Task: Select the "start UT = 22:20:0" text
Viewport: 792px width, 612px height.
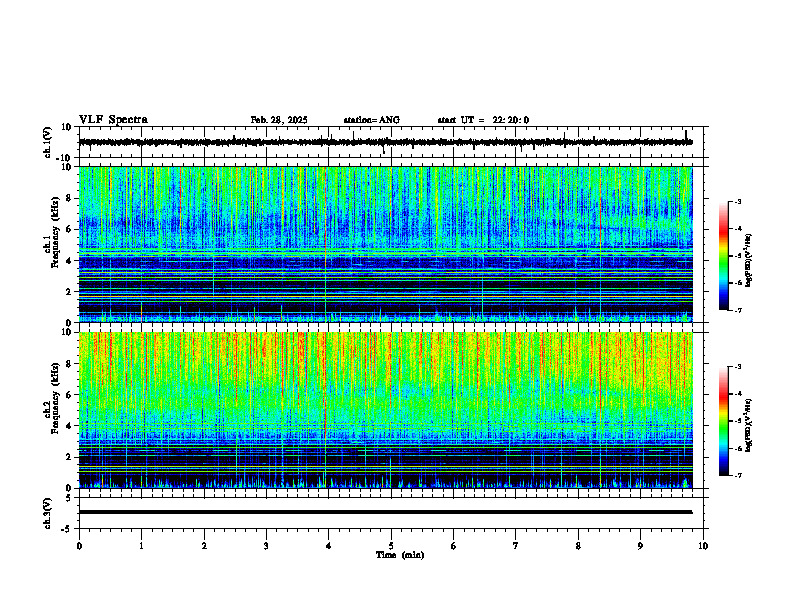Action: 483,120
